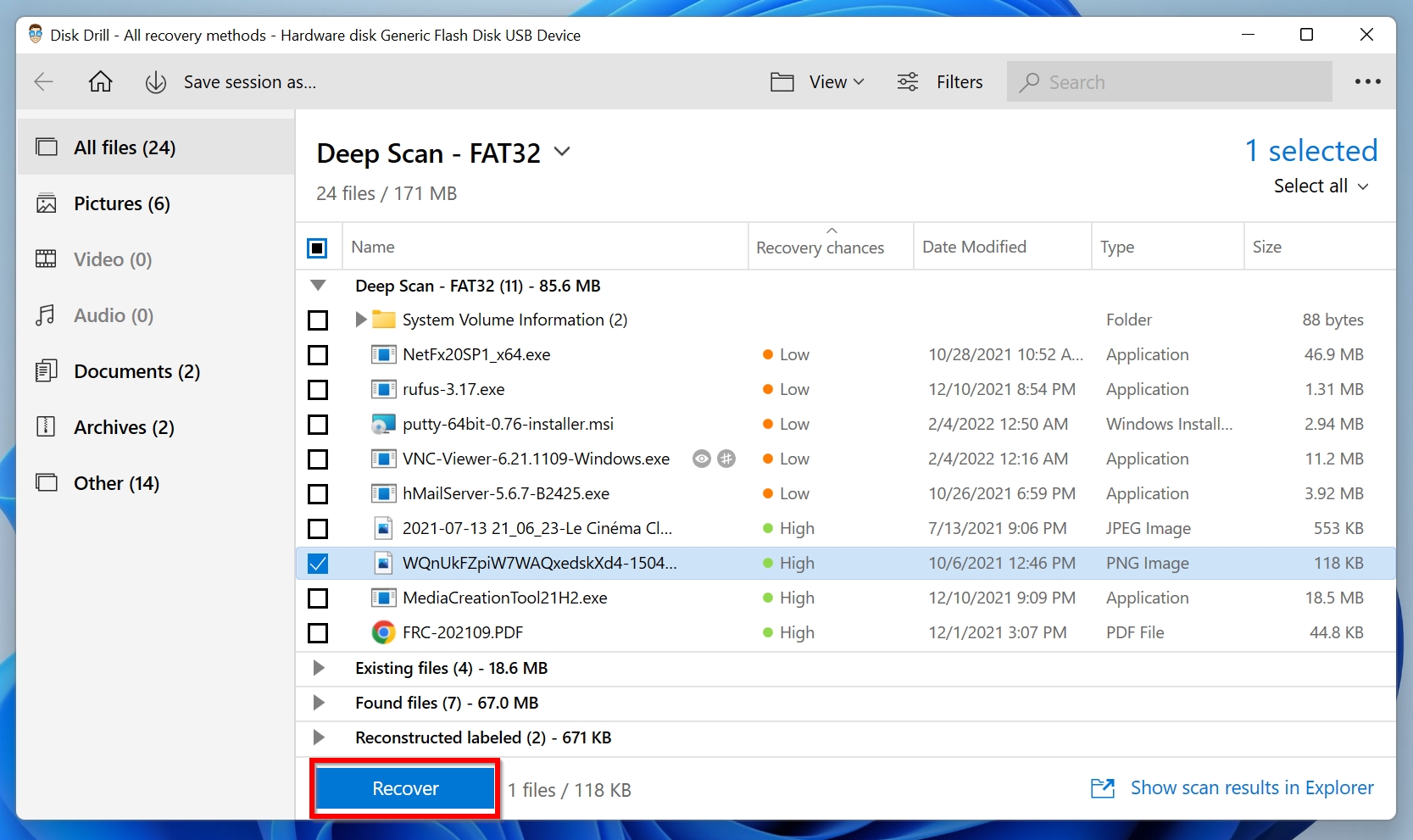Screen dimensions: 1413x840
Task: Select the Pictures (6) category
Action: coord(156,203)
